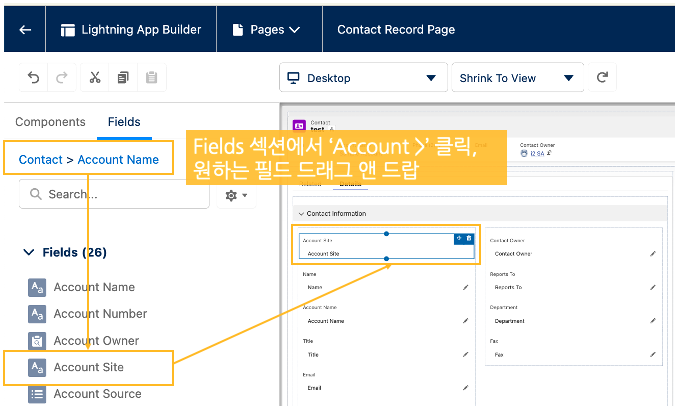Click pencil icon next to Email field
Screen dimensions: 681x415
click(465, 388)
